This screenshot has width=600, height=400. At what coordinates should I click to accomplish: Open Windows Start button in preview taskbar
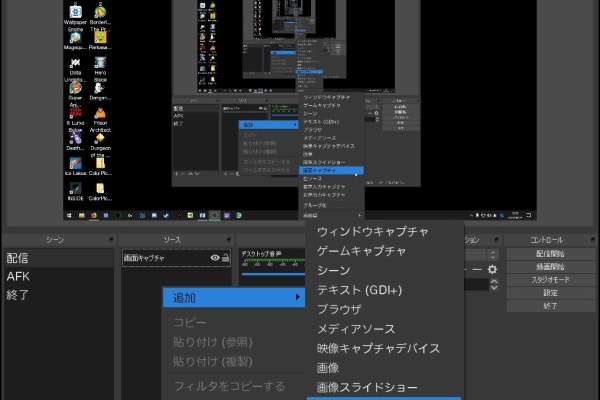(69, 216)
